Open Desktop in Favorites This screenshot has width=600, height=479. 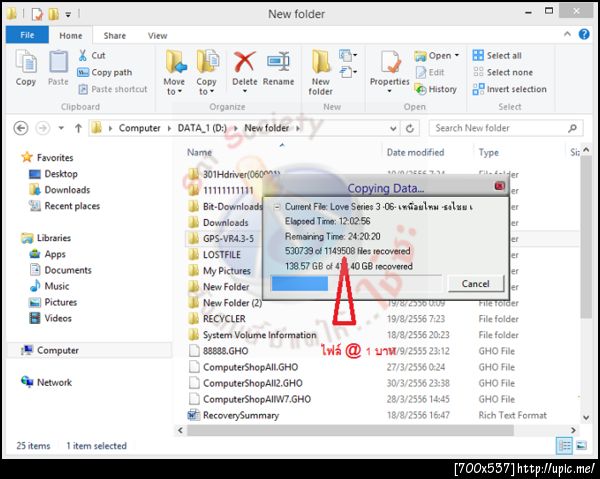[54, 174]
